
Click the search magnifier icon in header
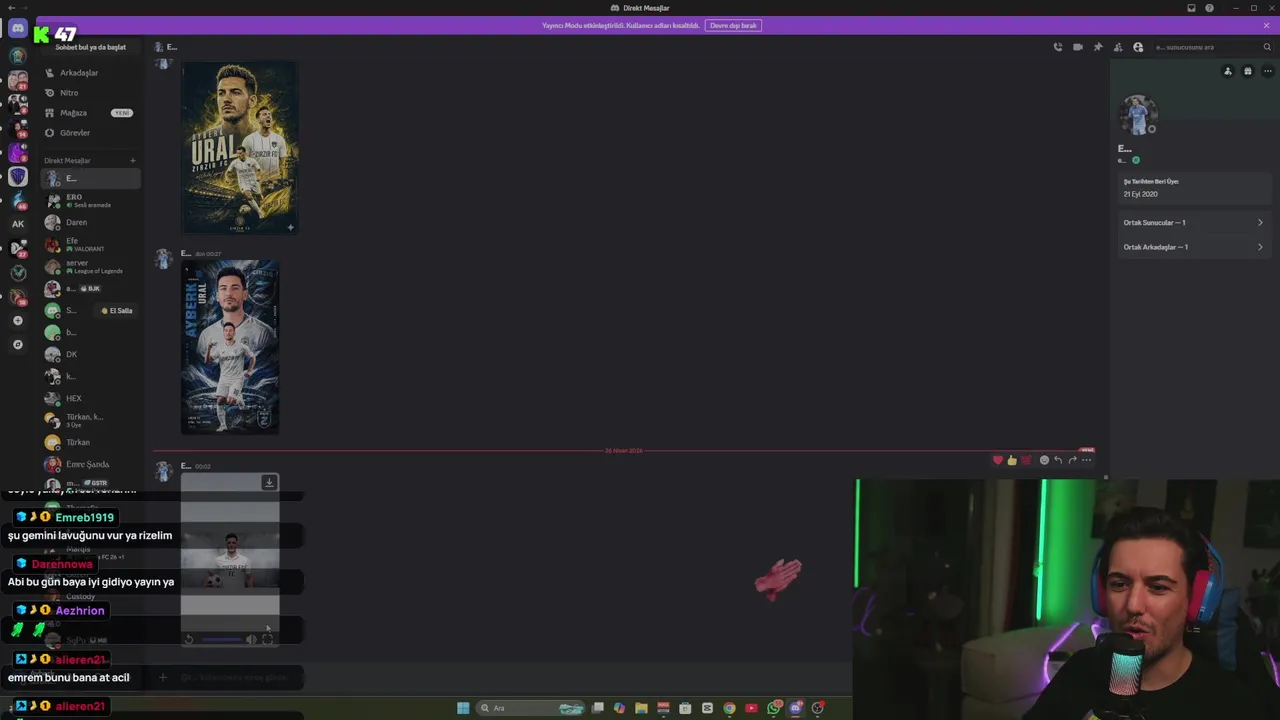pyautogui.click(x=1267, y=47)
